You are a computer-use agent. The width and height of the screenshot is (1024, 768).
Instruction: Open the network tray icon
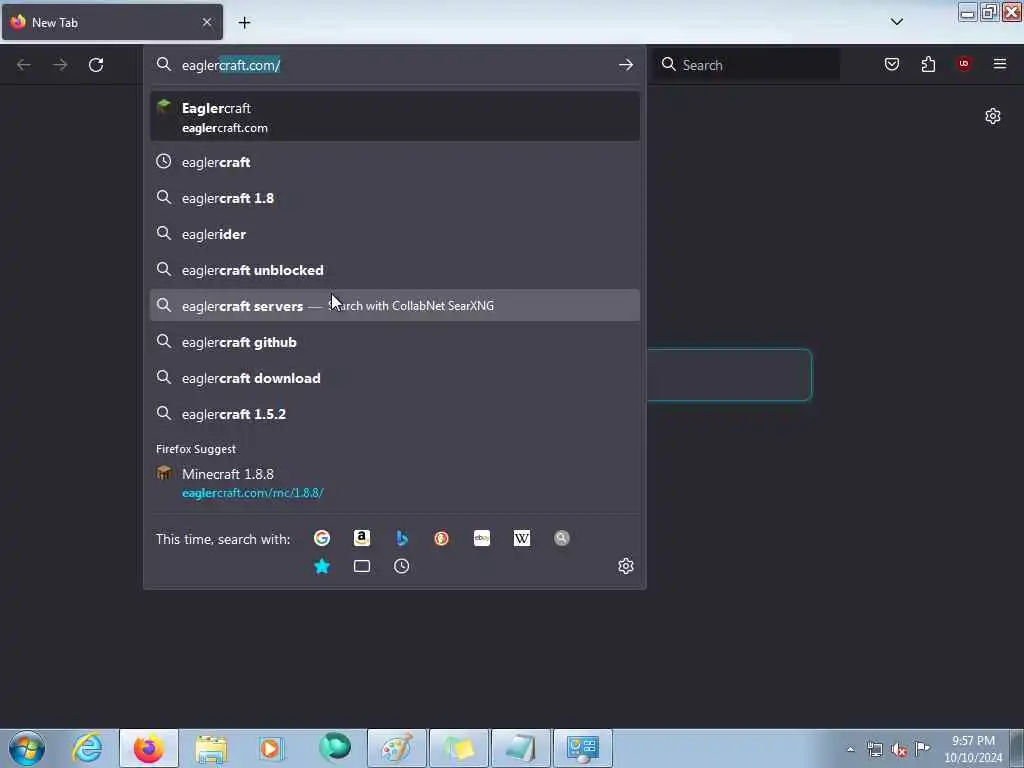point(874,749)
